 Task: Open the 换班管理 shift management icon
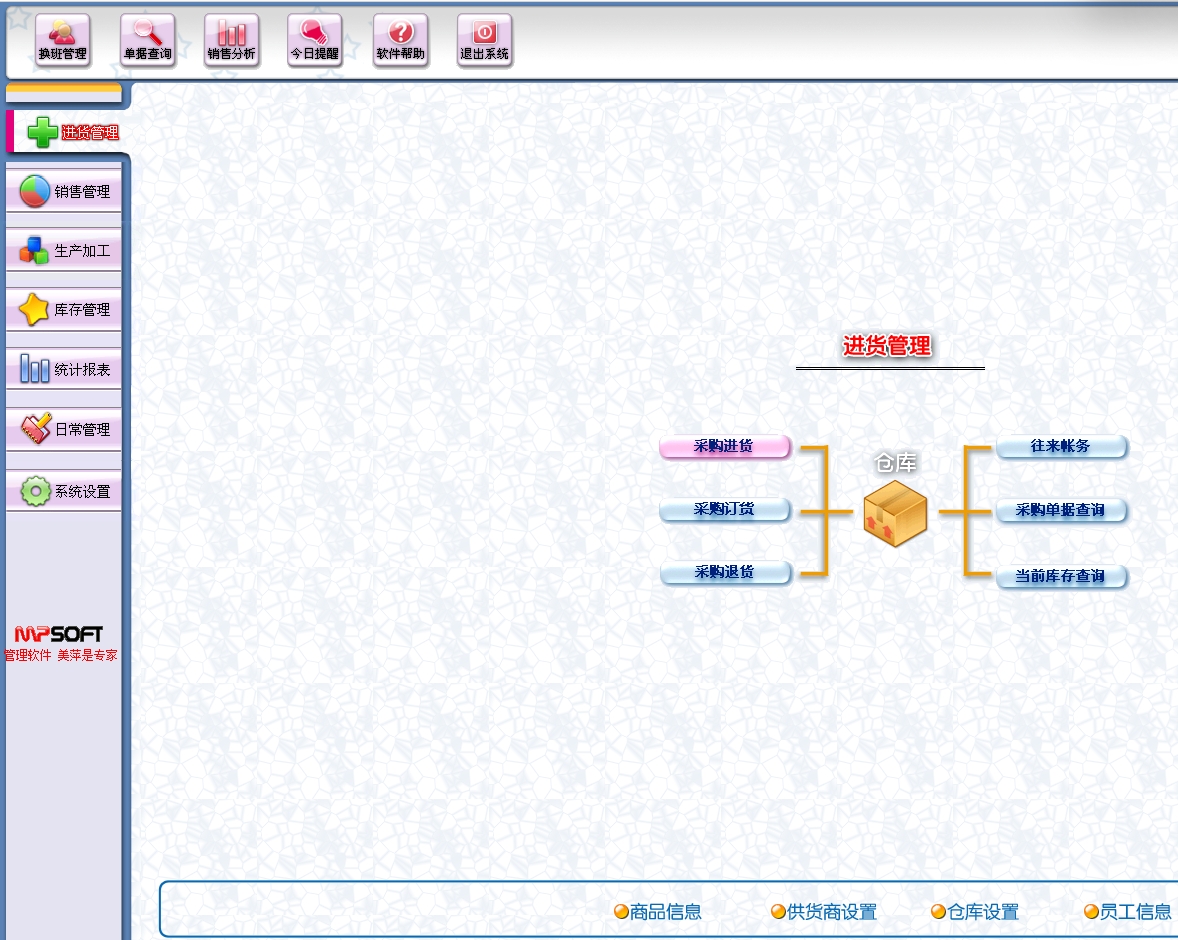(x=62, y=41)
